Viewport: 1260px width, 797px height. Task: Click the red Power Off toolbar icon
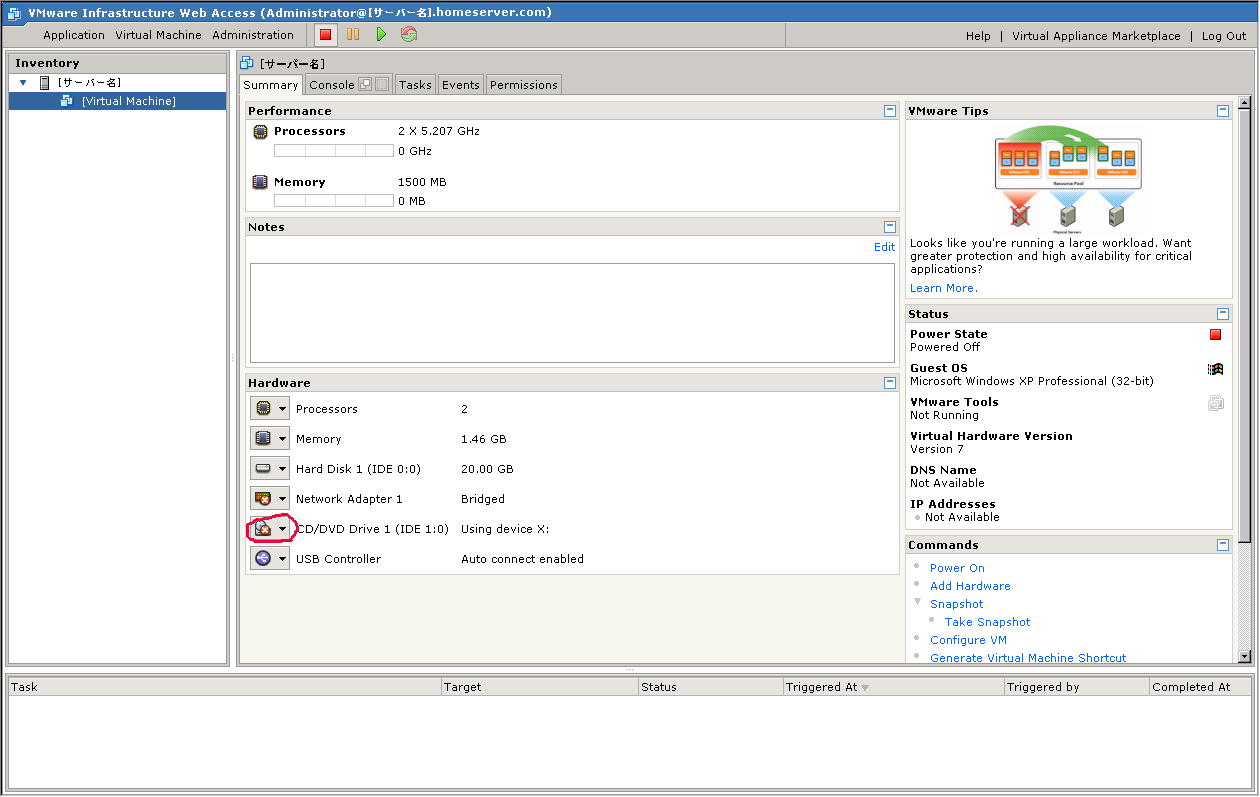[324, 34]
